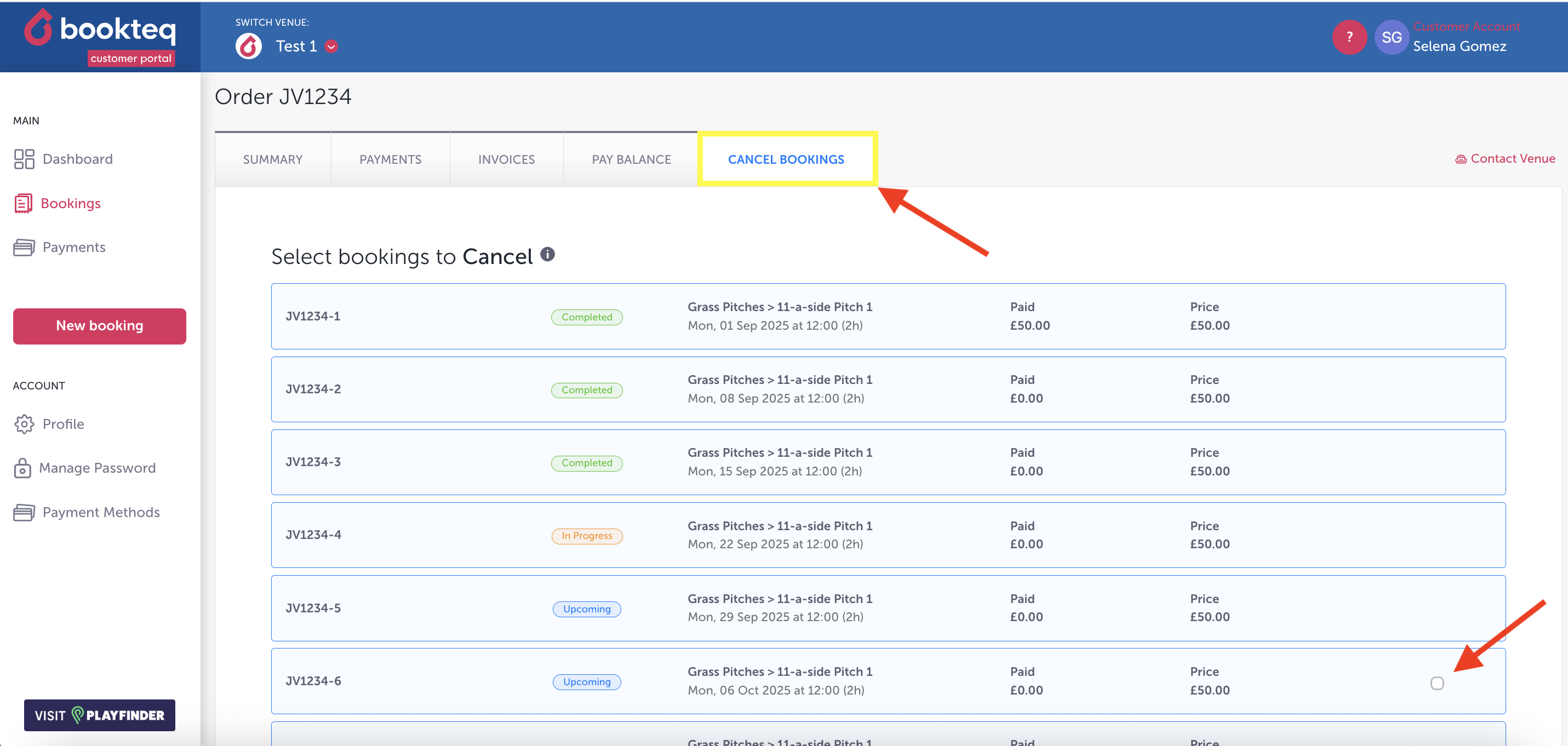Open the Pay Balance tab

[x=631, y=159]
